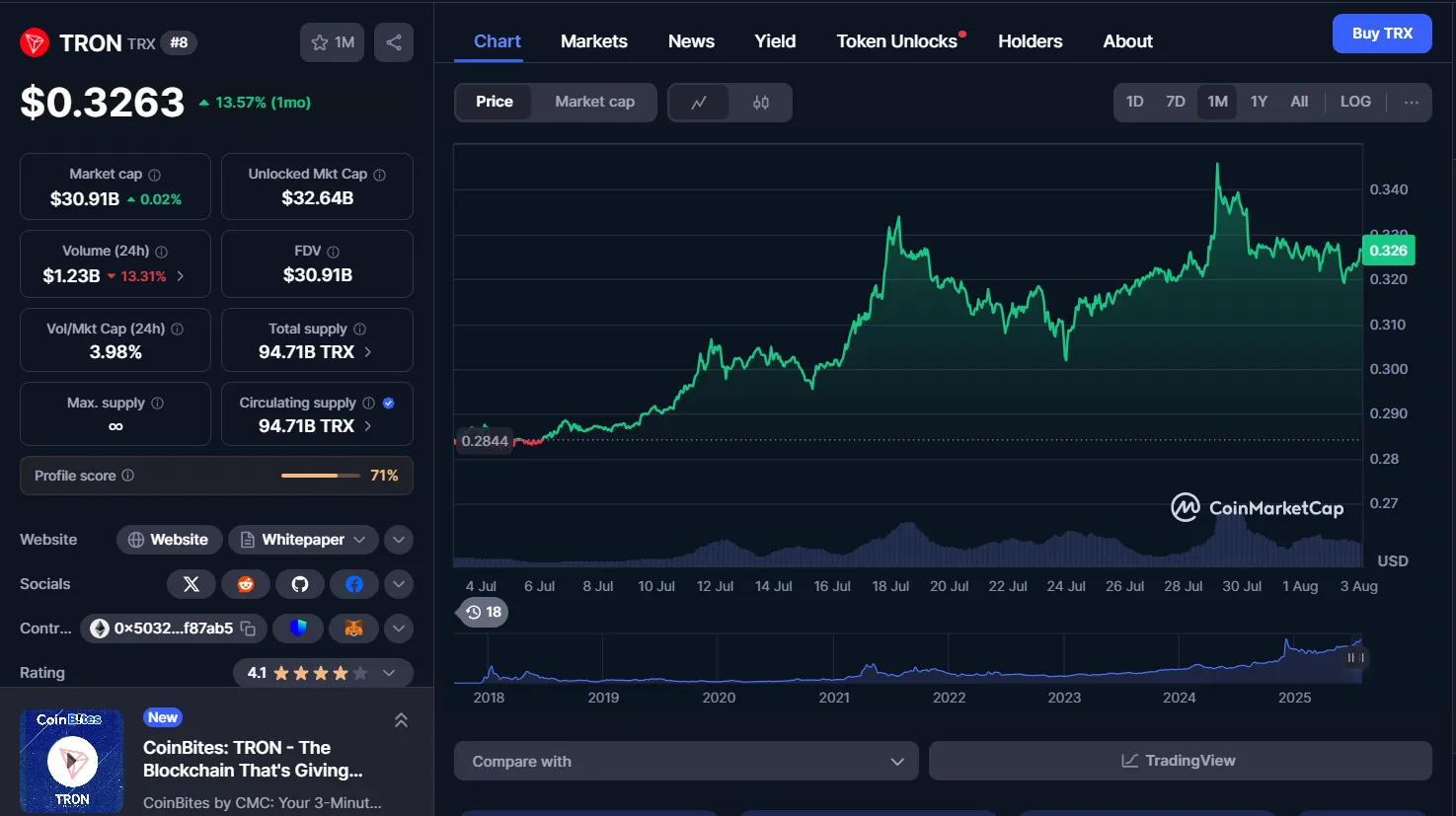The height and width of the screenshot is (816, 1456).
Task: Open the Whitepaper dropdown
Action: (304, 540)
